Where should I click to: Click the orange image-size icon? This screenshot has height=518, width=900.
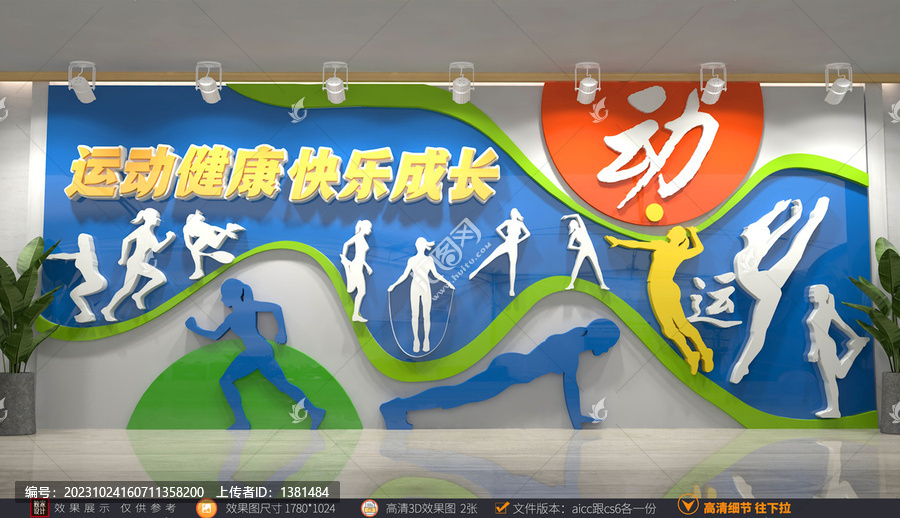(206, 508)
